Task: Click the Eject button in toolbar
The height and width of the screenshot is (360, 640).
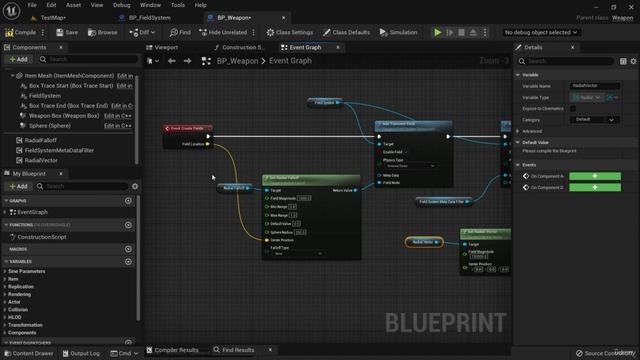Action: (473, 32)
